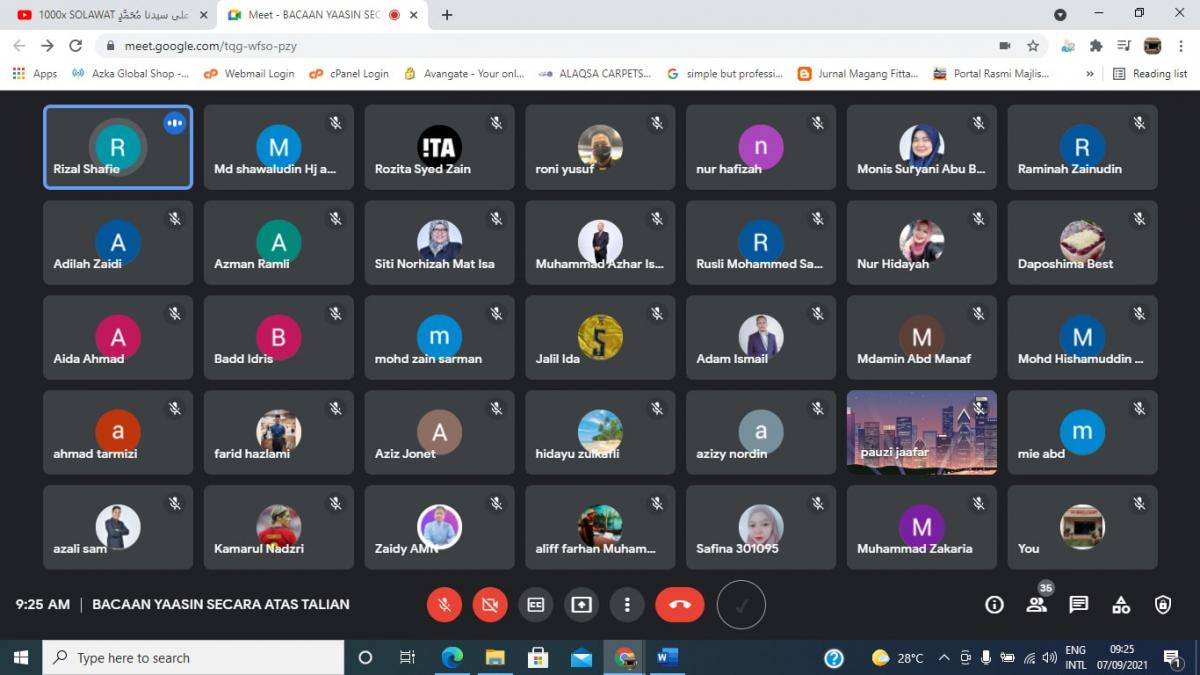Open the Reading list
The image size is (1200, 675).
[x=1150, y=73]
